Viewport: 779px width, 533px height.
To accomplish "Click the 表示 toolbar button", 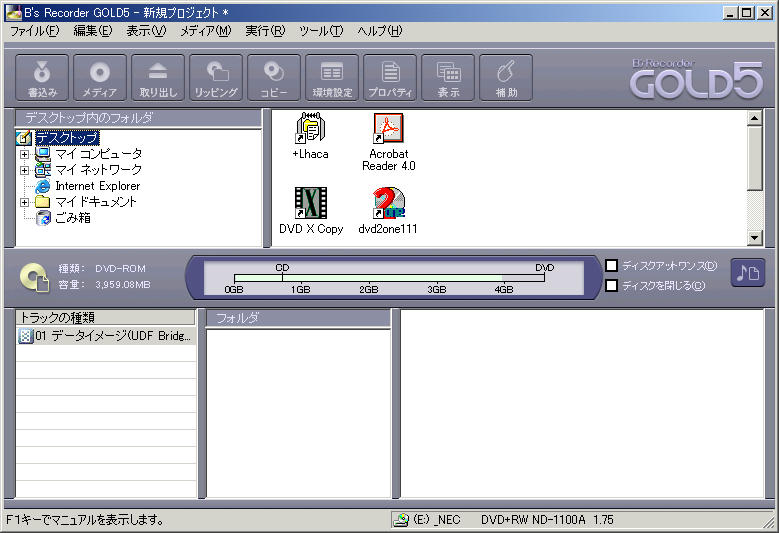I will click(x=448, y=78).
